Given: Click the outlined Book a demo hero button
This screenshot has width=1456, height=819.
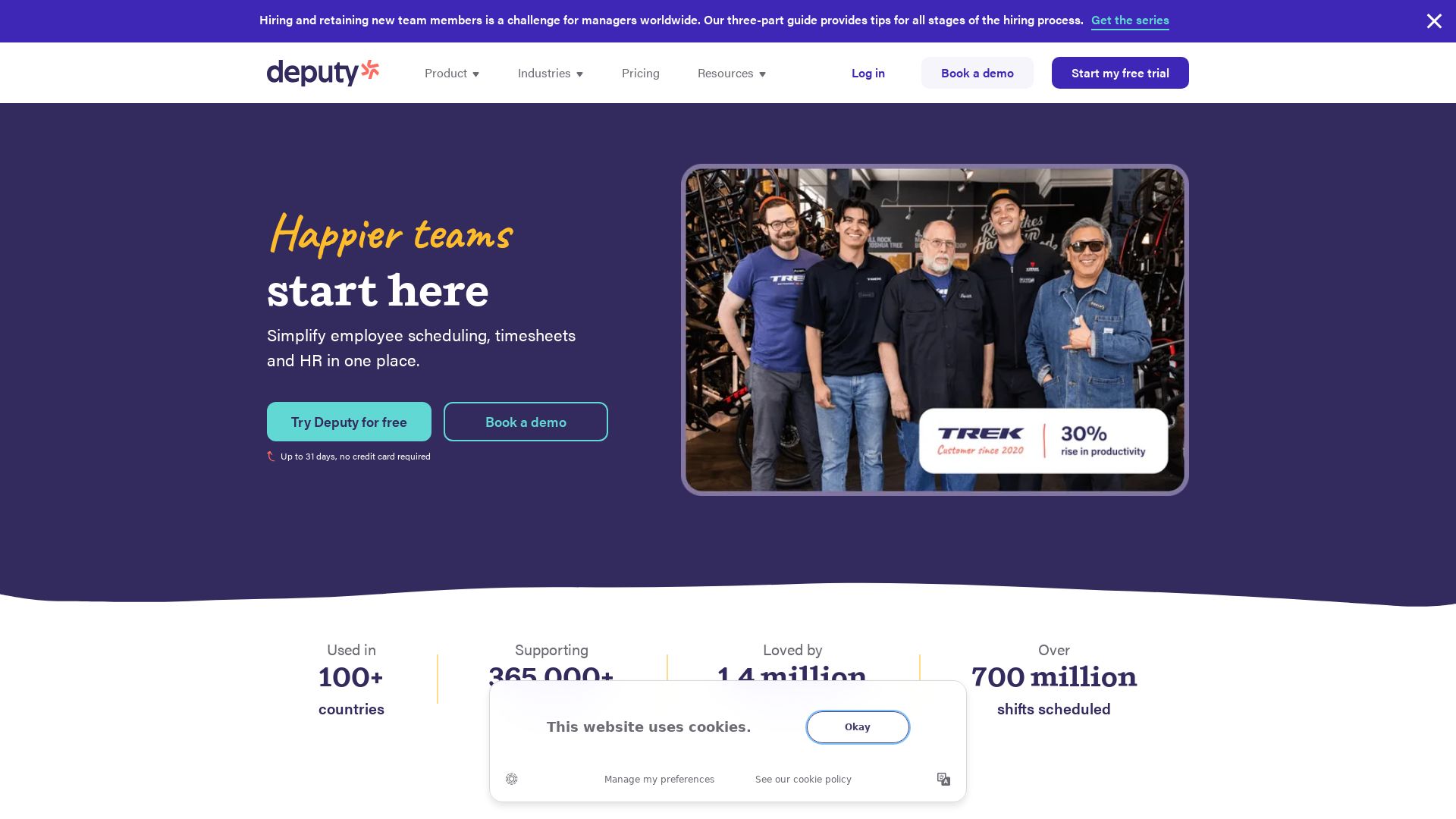Looking at the screenshot, I should click(526, 422).
